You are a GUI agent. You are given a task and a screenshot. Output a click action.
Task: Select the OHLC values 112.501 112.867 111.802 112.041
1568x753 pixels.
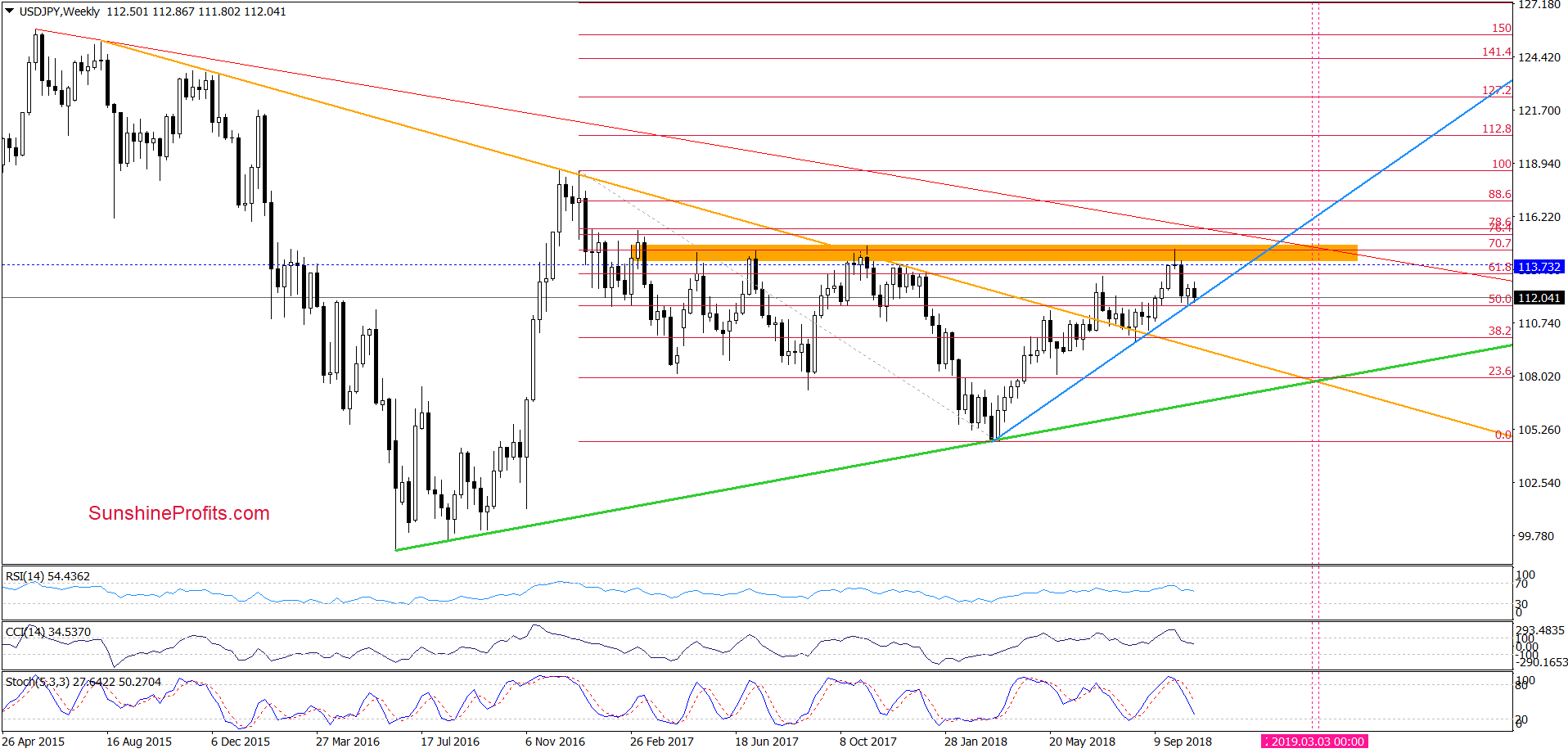pos(196,11)
